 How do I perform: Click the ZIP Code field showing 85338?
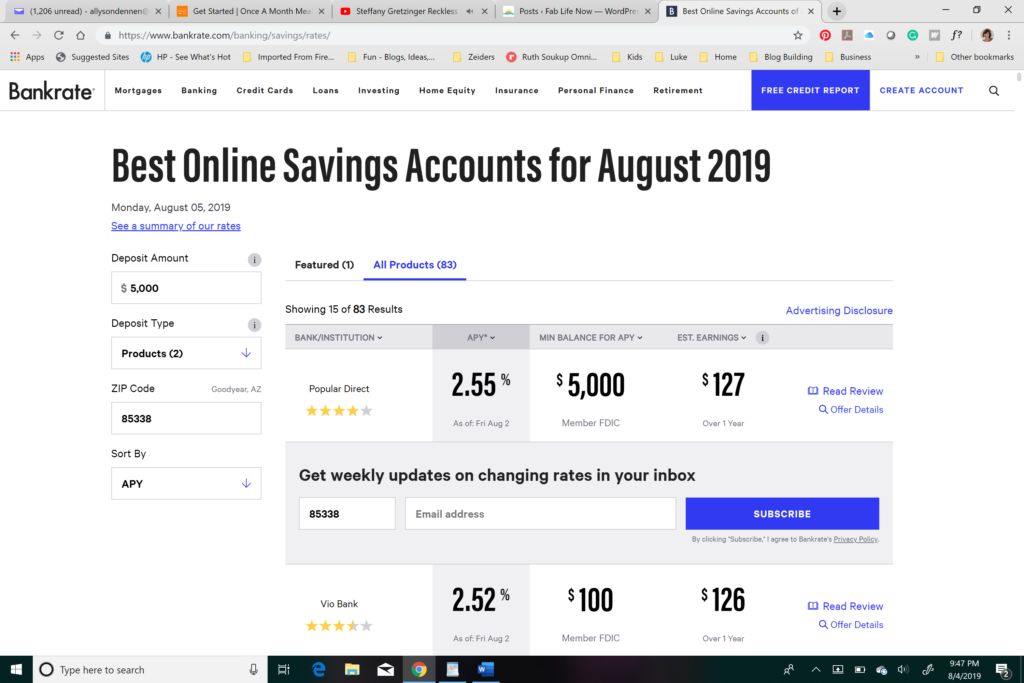coord(186,419)
